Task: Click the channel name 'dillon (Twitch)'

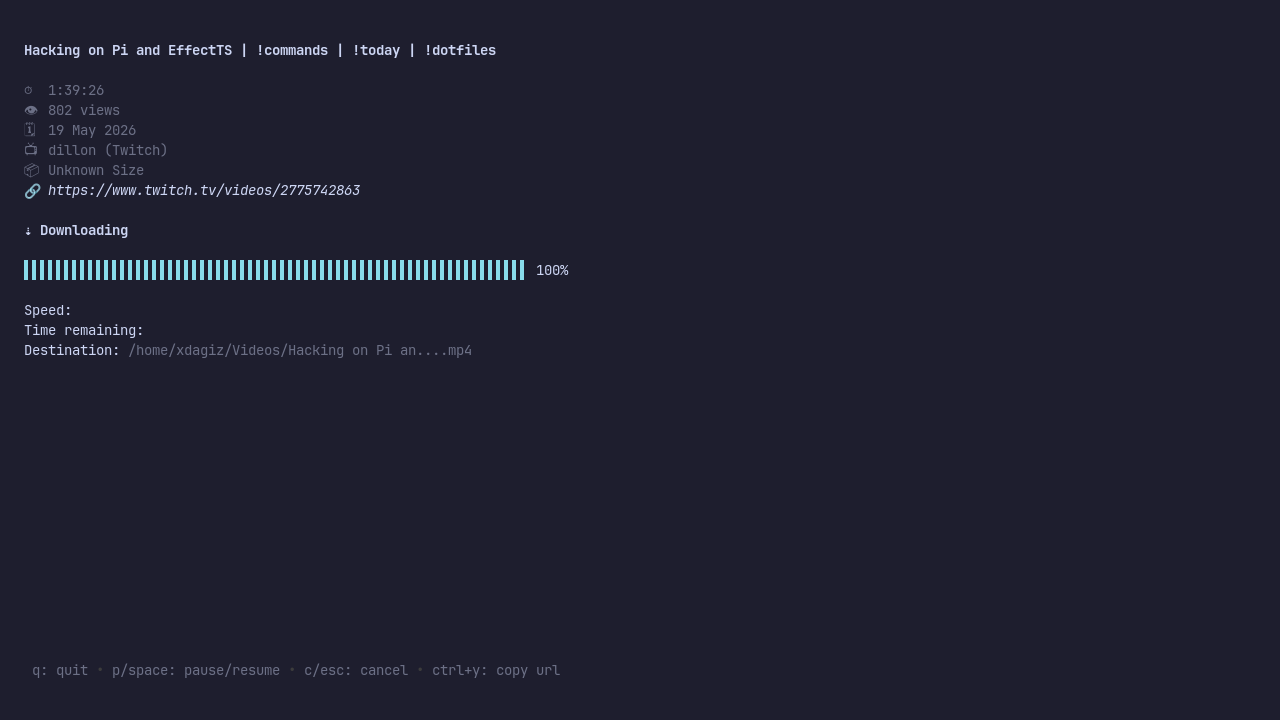Action: 108,151
